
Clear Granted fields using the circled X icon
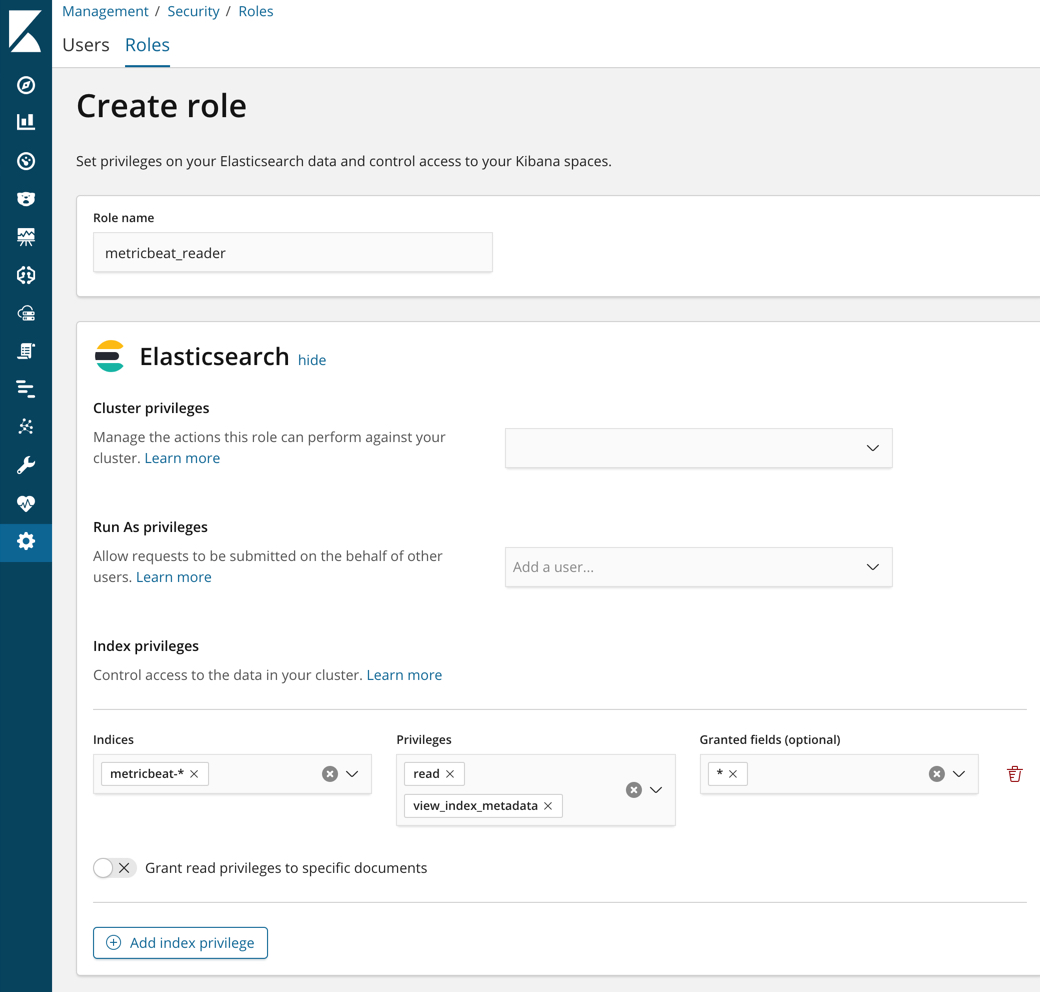pyautogui.click(x=937, y=773)
